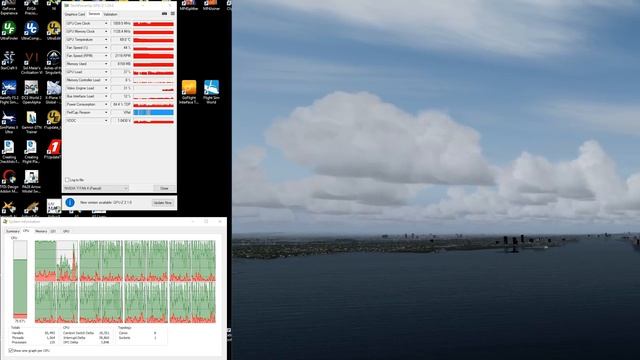Click the blue PerfCap Reason graph bar
640x360 pixels.
[153, 112]
